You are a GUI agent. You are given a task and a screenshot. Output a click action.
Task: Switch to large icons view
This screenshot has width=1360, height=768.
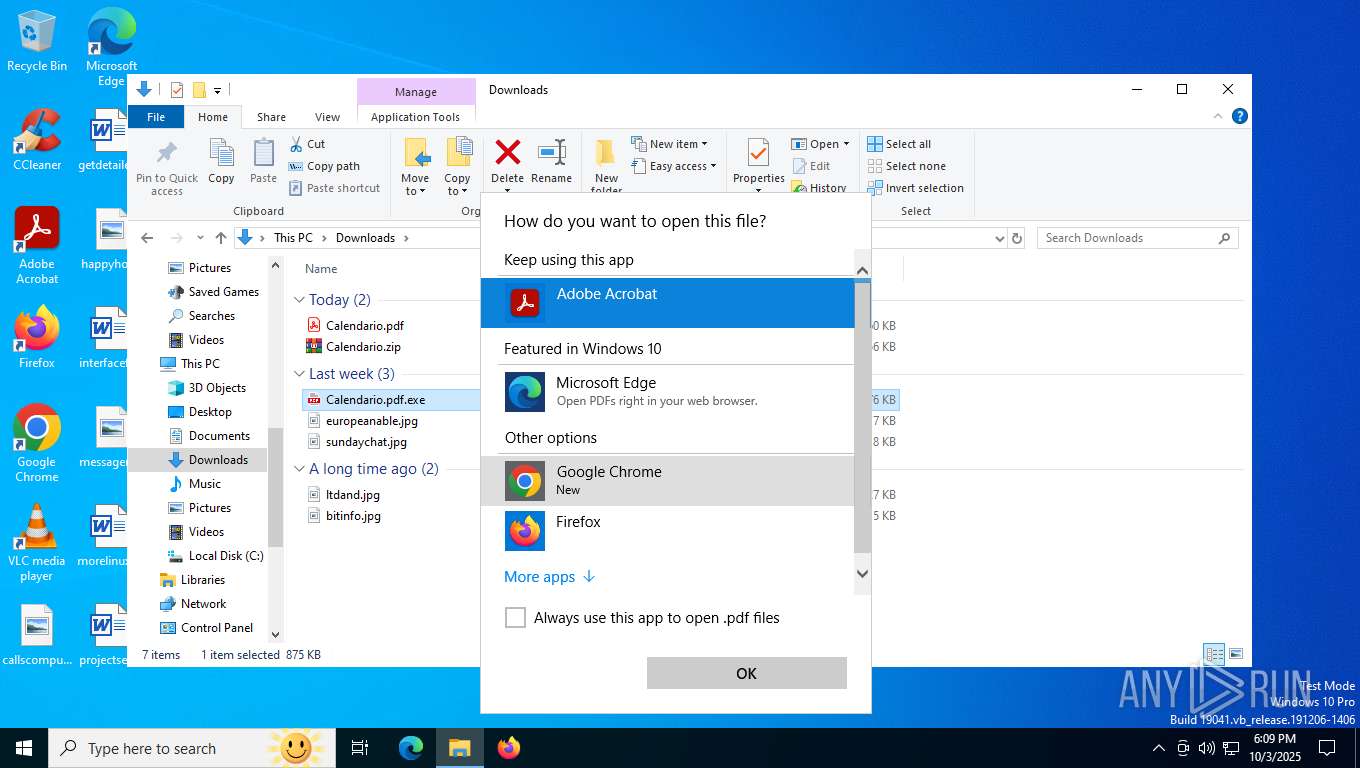(1236, 654)
